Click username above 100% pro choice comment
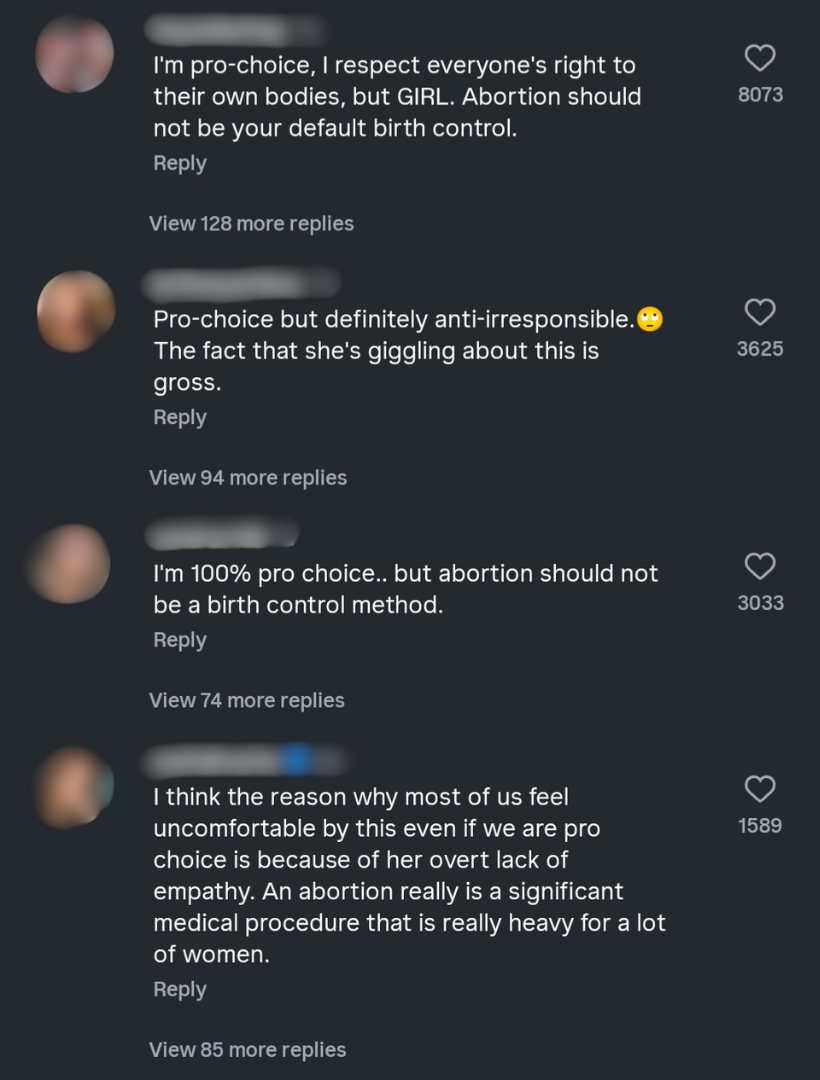Image resolution: width=820 pixels, height=1080 pixels. (x=222, y=535)
